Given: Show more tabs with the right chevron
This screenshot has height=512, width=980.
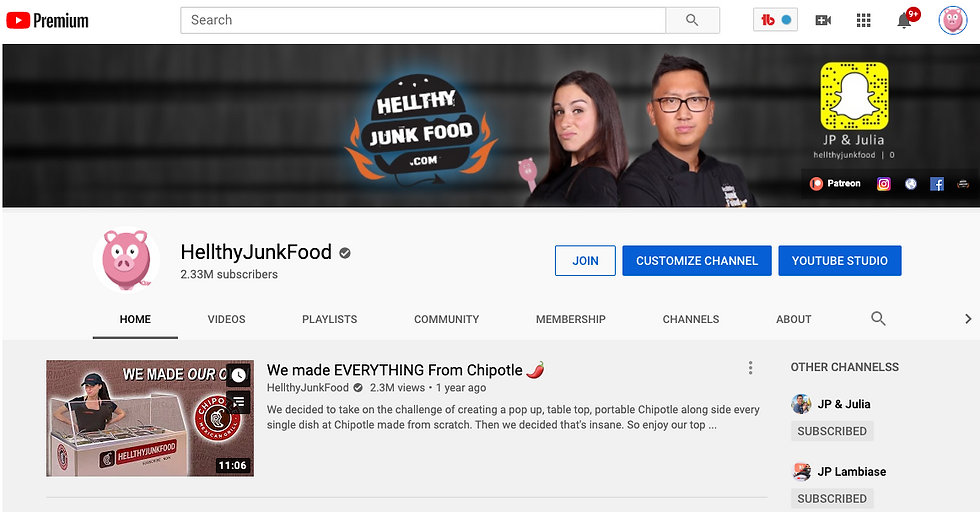Looking at the screenshot, I should pos(968,319).
